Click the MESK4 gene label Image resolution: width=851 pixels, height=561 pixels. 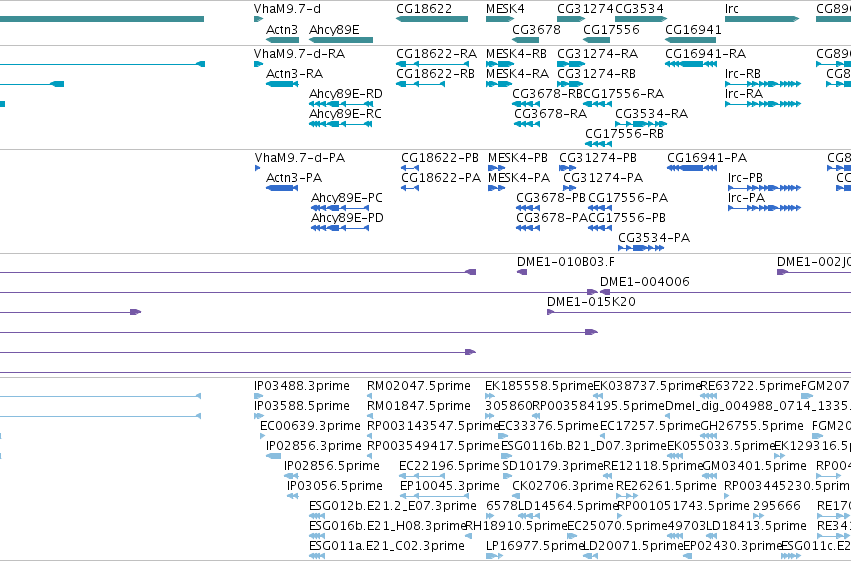505,9
